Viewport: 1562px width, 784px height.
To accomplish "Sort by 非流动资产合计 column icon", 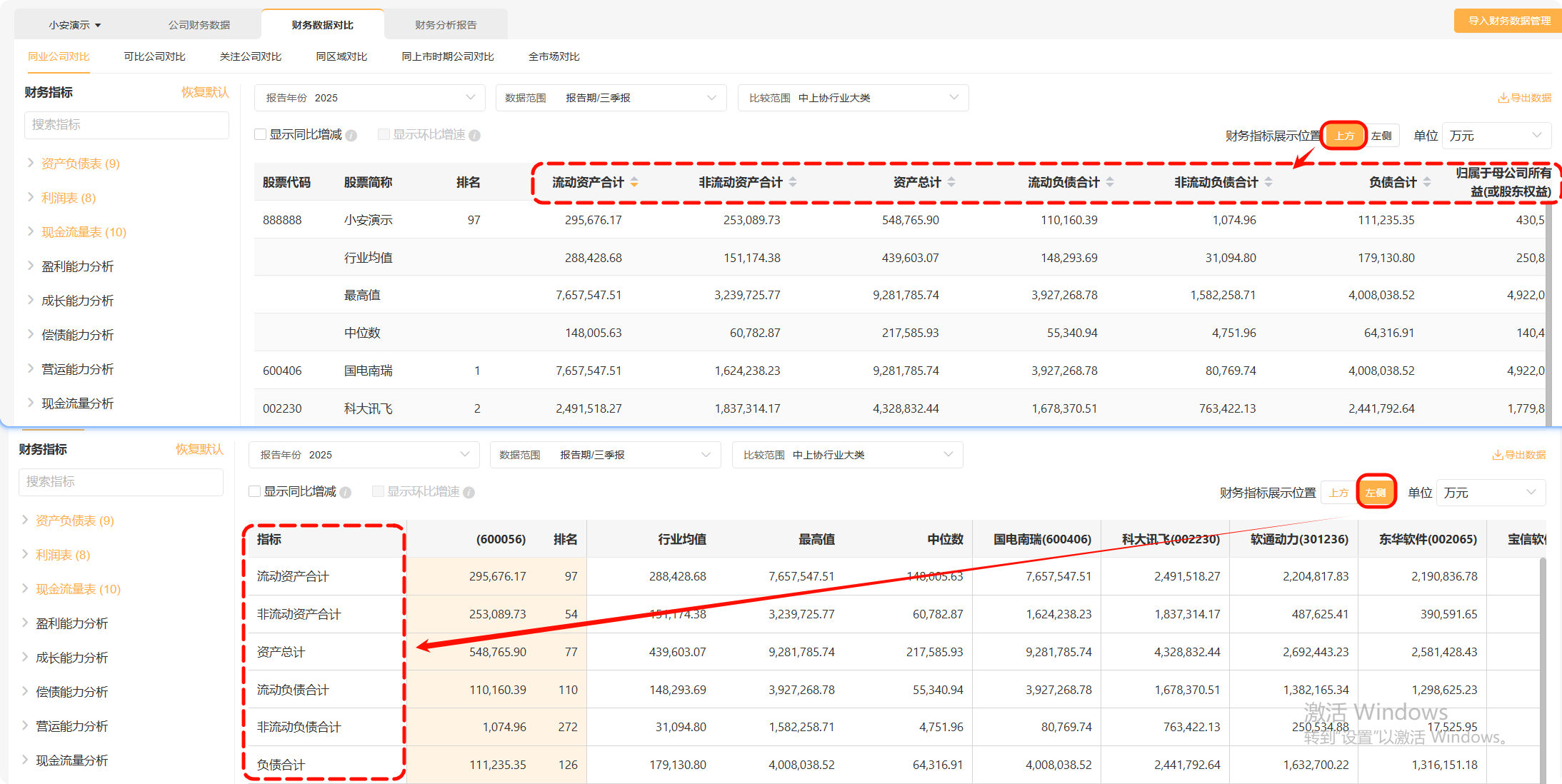I will [x=793, y=183].
